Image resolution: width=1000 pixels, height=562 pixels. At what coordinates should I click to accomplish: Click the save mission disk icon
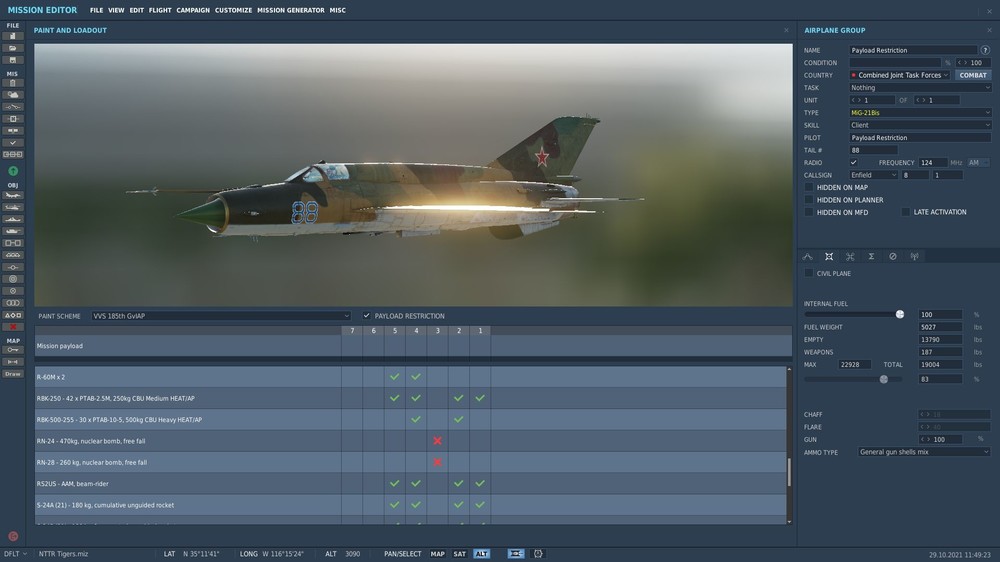click(13, 60)
